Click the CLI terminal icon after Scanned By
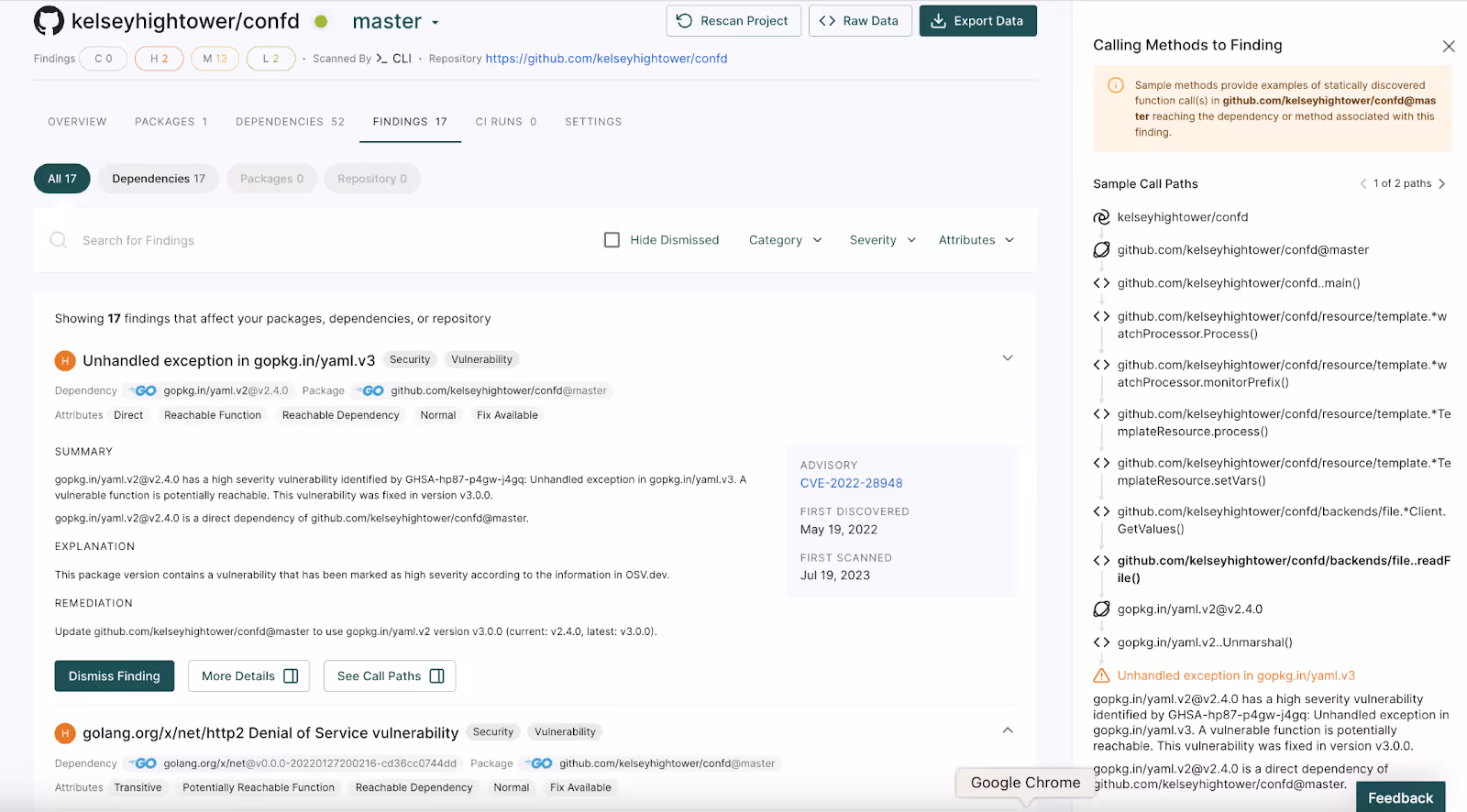 point(382,59)
